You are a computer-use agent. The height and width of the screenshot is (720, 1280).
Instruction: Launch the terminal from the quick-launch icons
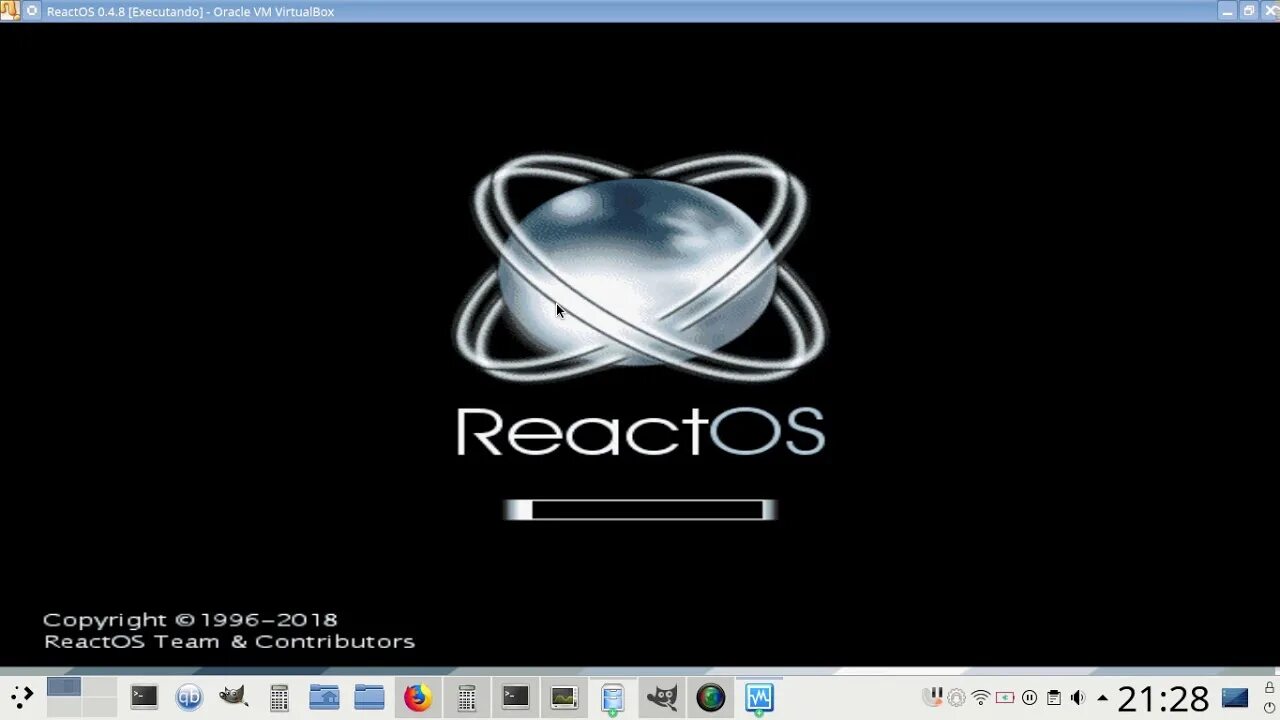(144, 697)
